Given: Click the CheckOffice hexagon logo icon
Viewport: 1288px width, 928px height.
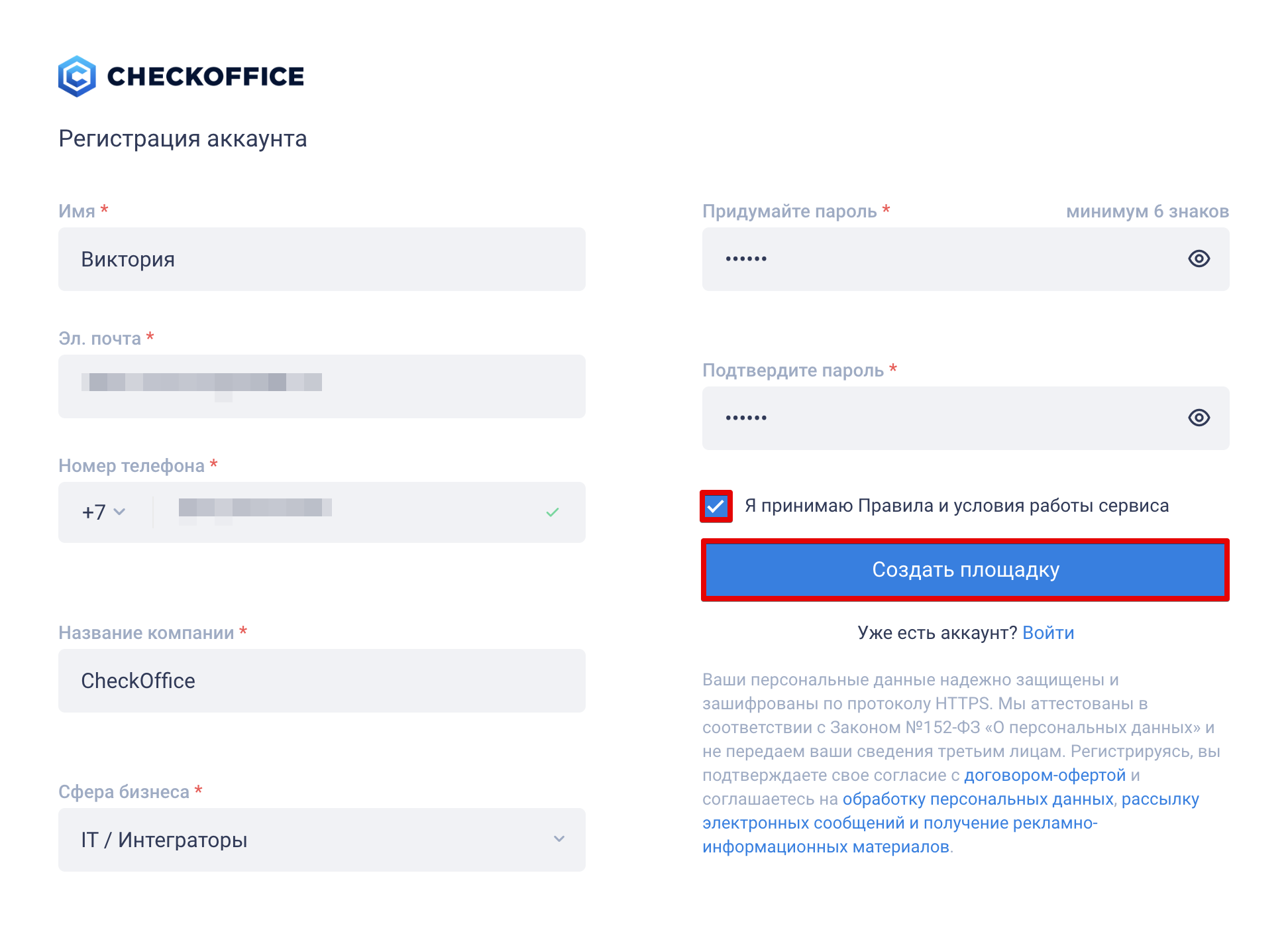Looking at the screenshot, I should [x=77, y=76].
